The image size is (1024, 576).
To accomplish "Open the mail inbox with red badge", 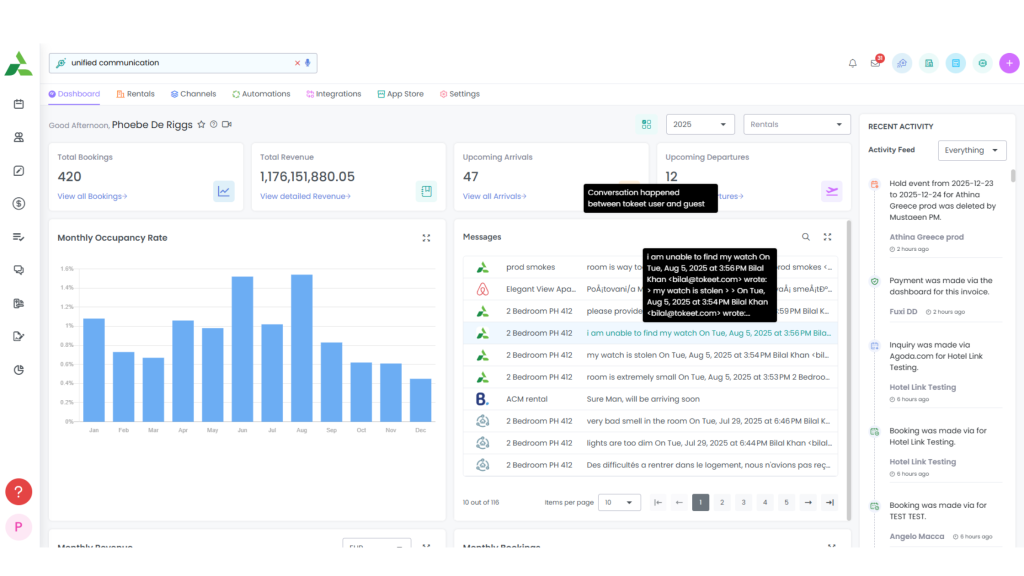I will [x=876, y=63].
